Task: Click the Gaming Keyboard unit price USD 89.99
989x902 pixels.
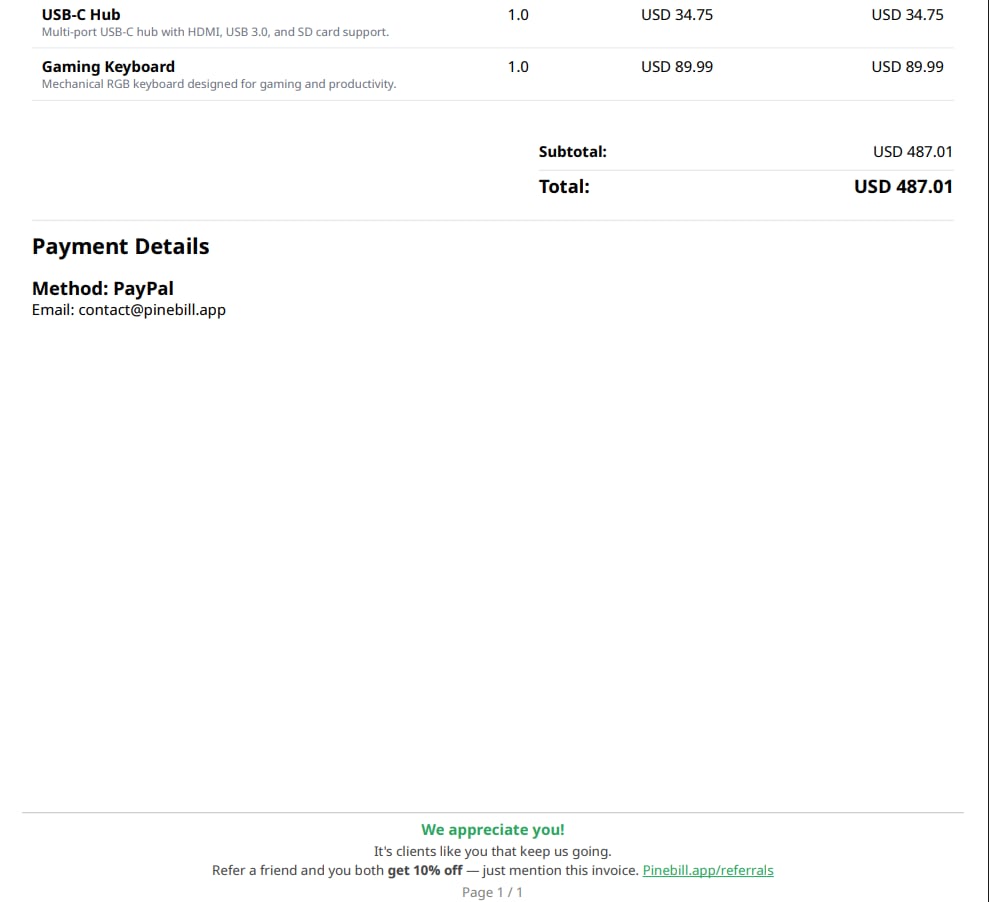Action: (677, 67)
